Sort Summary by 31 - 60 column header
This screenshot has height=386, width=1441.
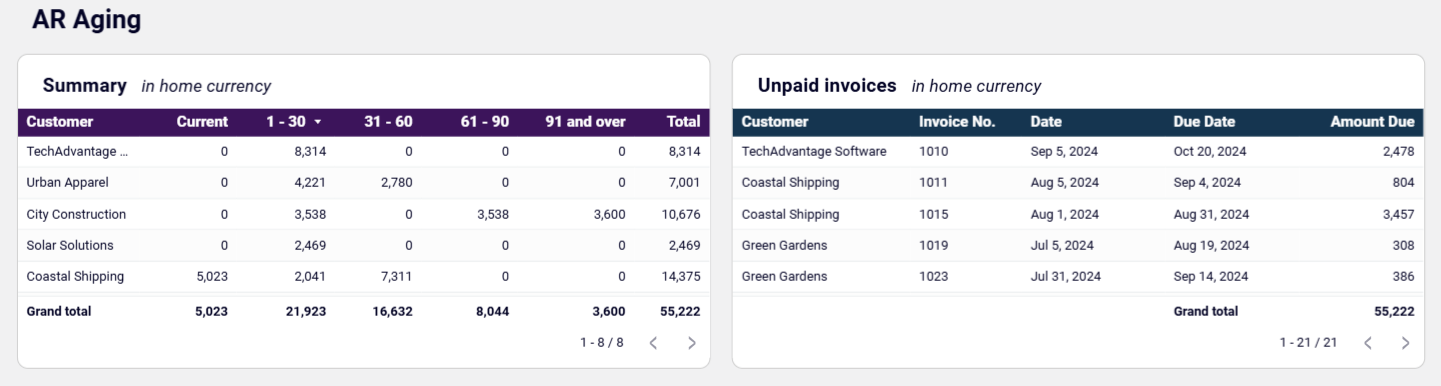coord(388,122)
